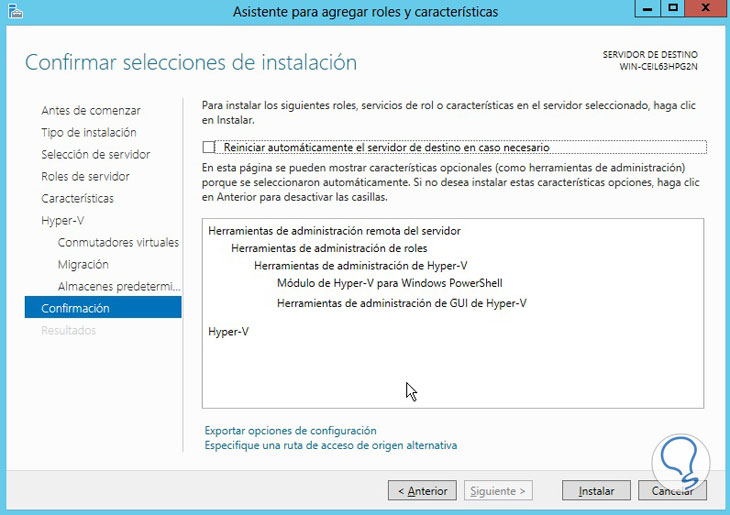Click the 'Cancelar' button
The image size is (730, 515).
672,491
